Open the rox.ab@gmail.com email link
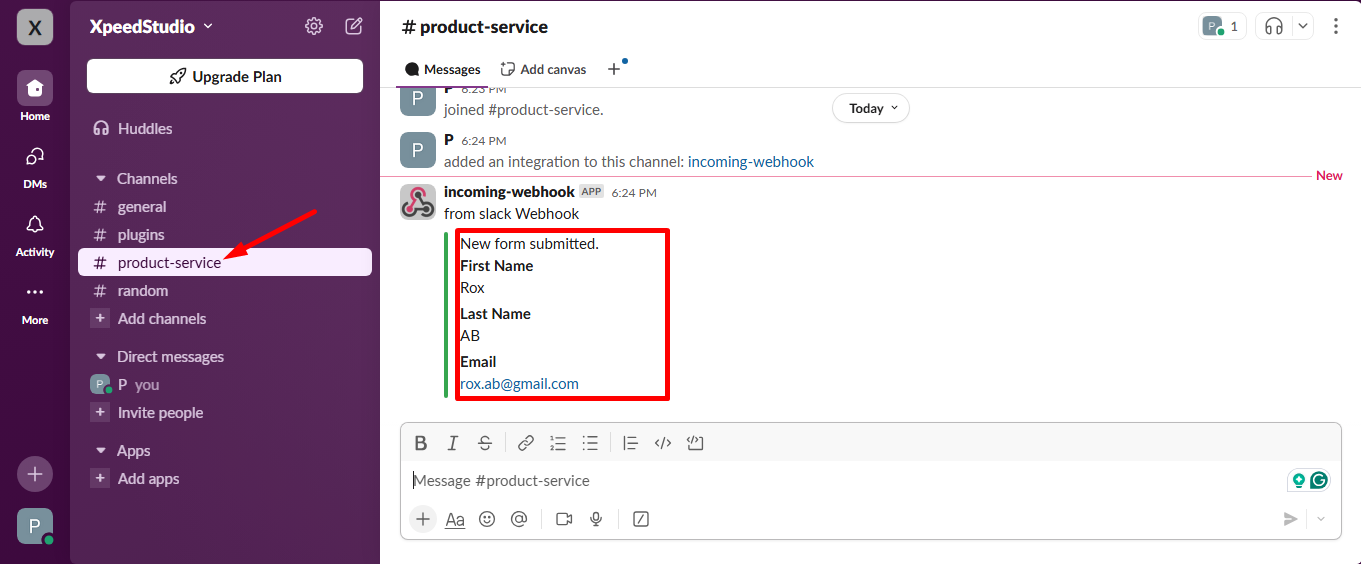This screenshot has height=564, width=1361. pos(519,384)
